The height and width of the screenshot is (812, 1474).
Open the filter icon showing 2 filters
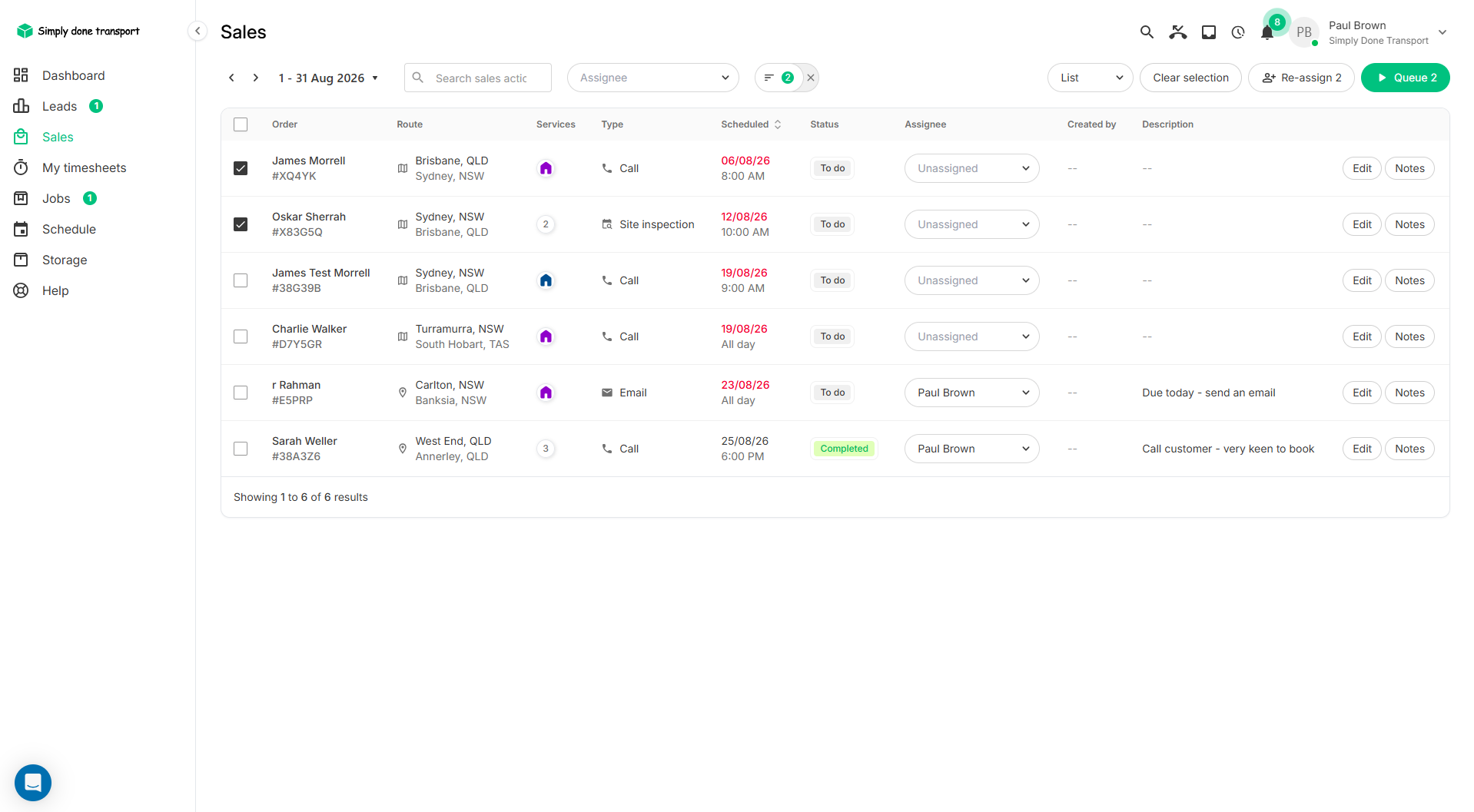coord(779,78)
